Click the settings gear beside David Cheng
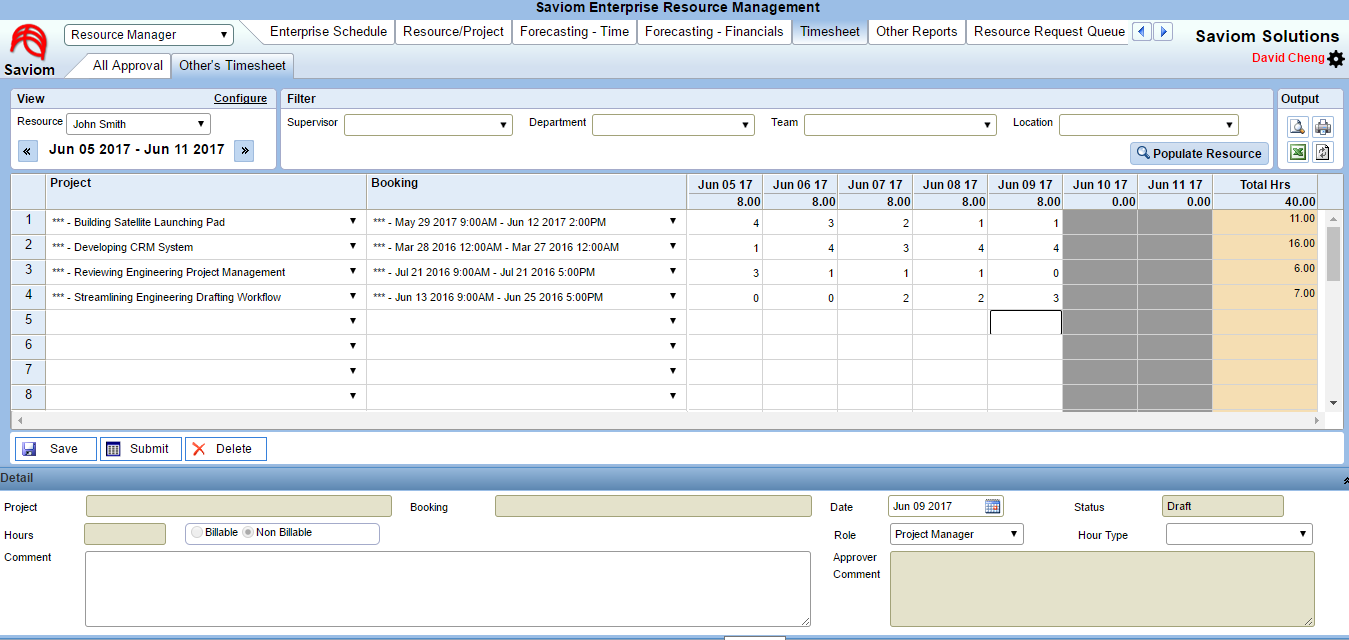The image size is (1349, 640). pos(1337,58)
